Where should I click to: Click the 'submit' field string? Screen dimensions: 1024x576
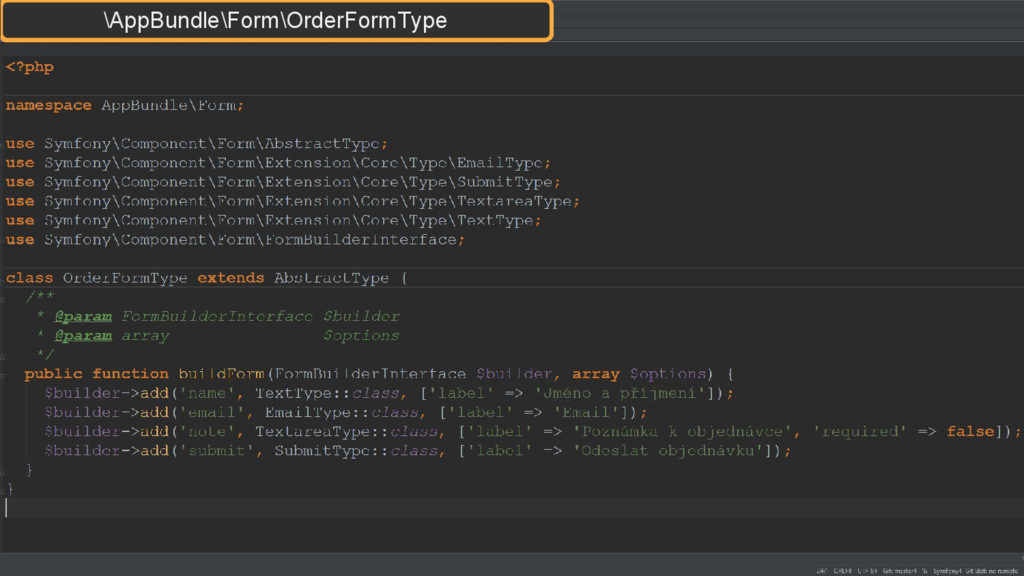coord(216,451)
